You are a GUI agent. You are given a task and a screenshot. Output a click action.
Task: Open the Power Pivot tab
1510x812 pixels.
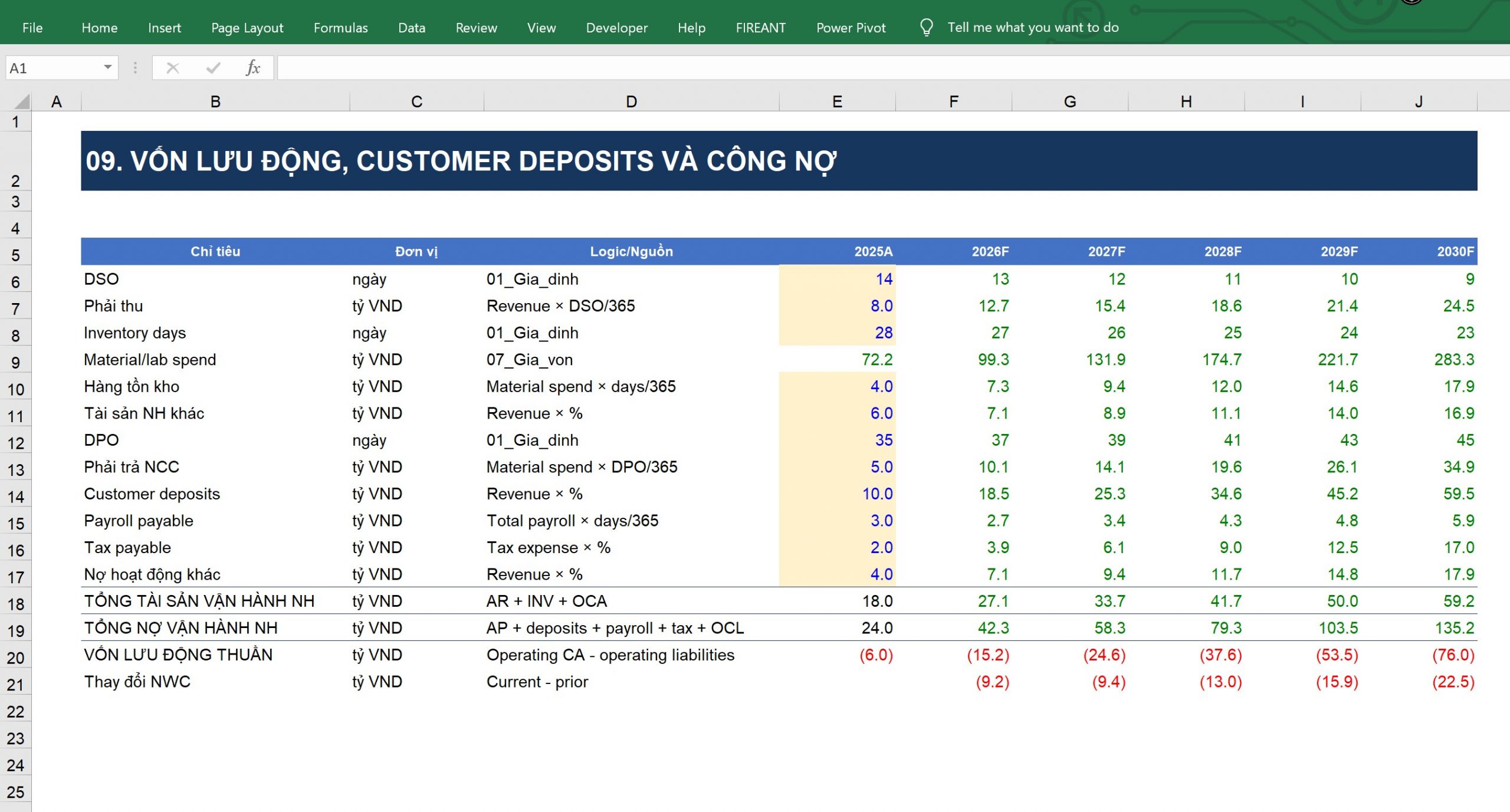[851, 28]
